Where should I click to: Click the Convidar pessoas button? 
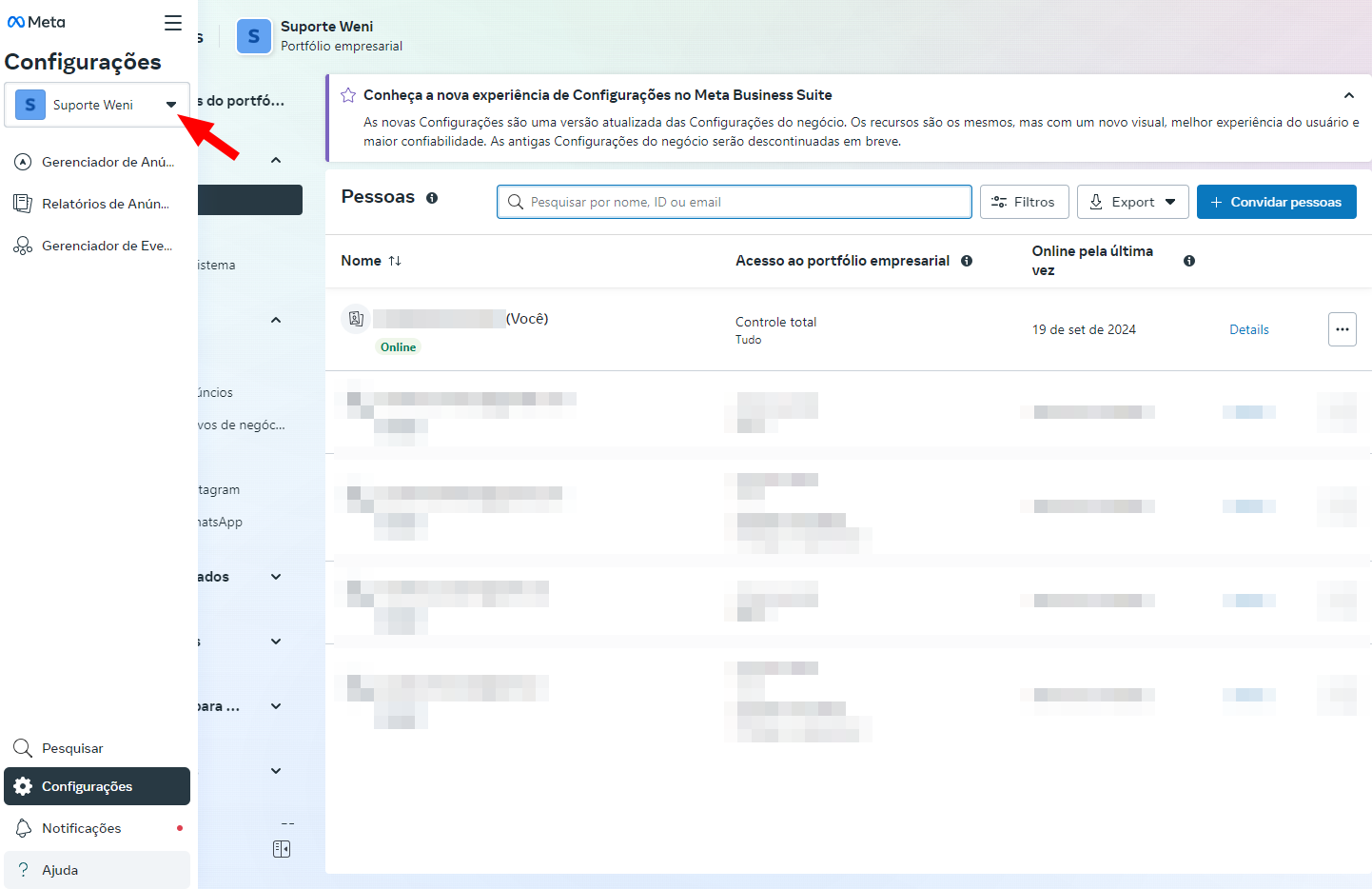tap(1276, 201)
